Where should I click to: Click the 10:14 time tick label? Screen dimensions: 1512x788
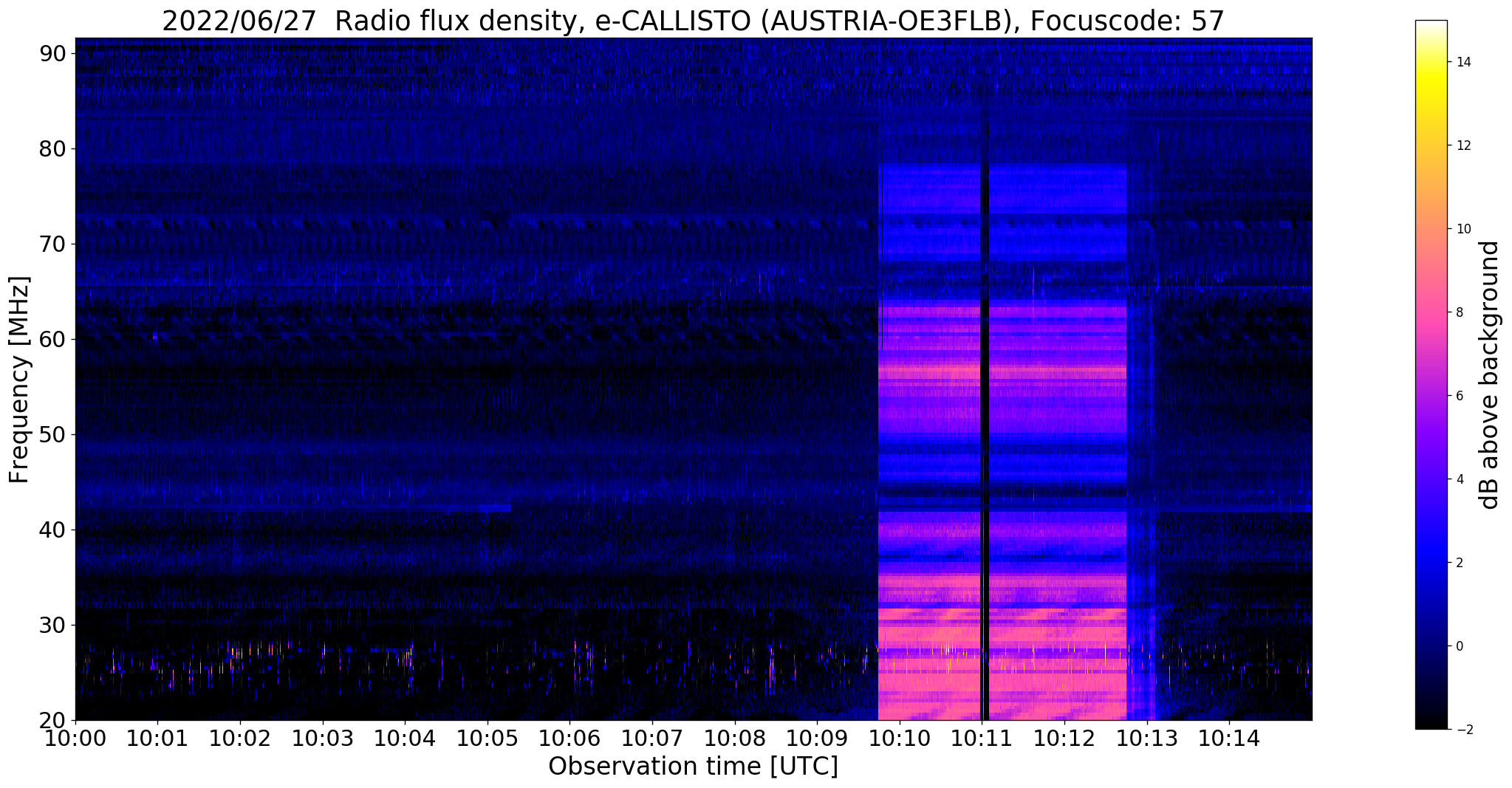[x=1230, y=738]
